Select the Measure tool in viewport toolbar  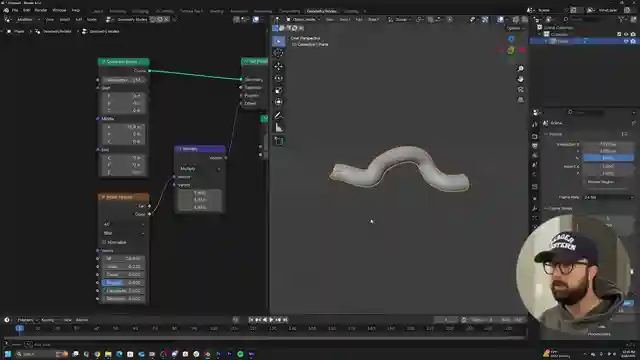[279, 128]
